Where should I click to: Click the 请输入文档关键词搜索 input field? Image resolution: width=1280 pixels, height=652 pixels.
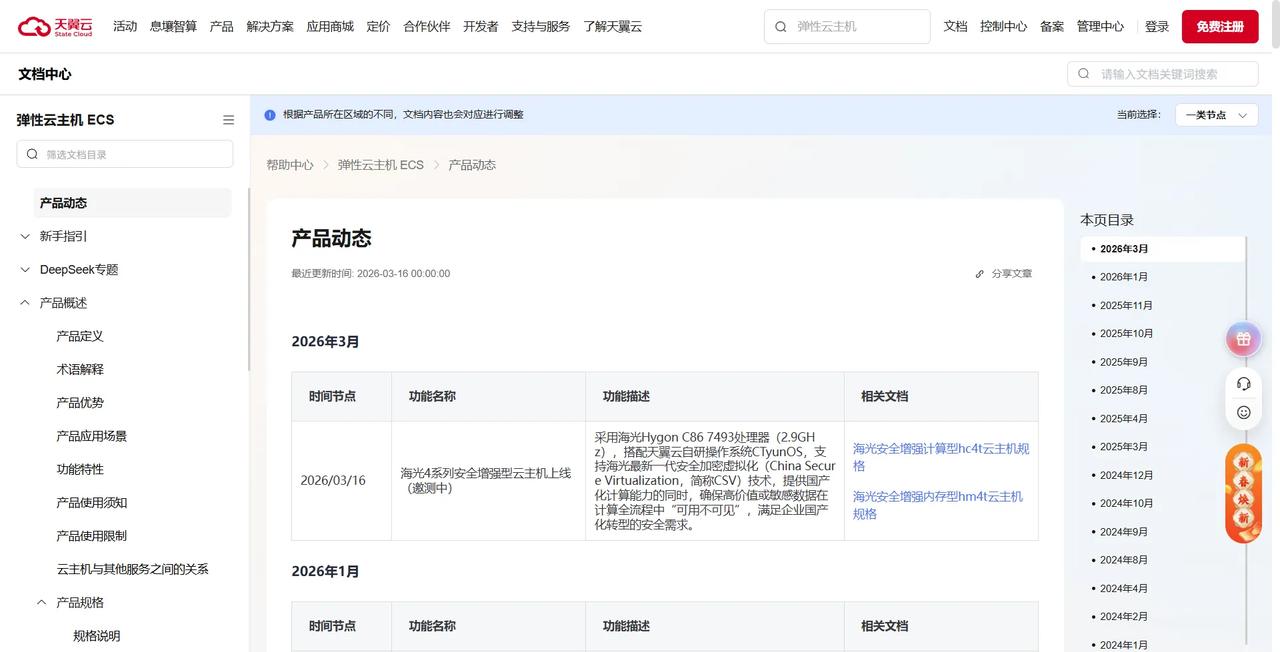coord(1160,73)
